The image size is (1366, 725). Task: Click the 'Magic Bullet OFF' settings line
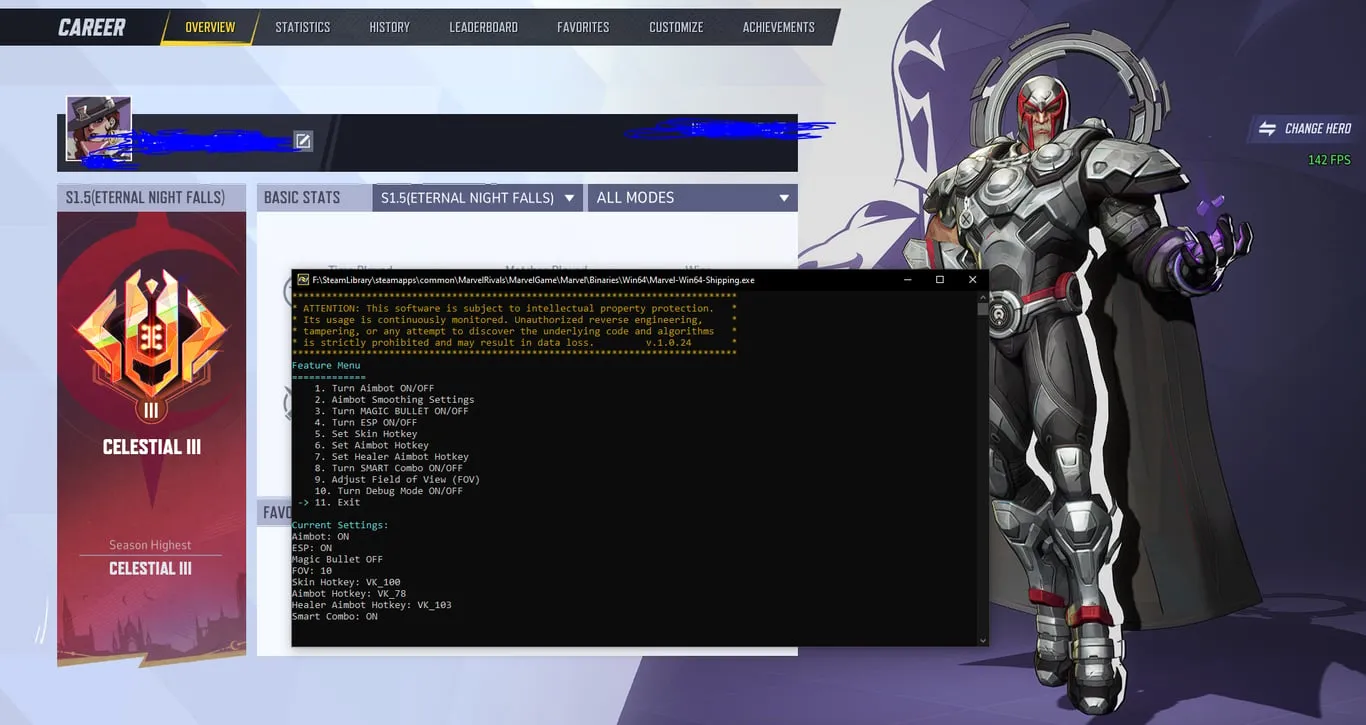click(x=337, y=560)
